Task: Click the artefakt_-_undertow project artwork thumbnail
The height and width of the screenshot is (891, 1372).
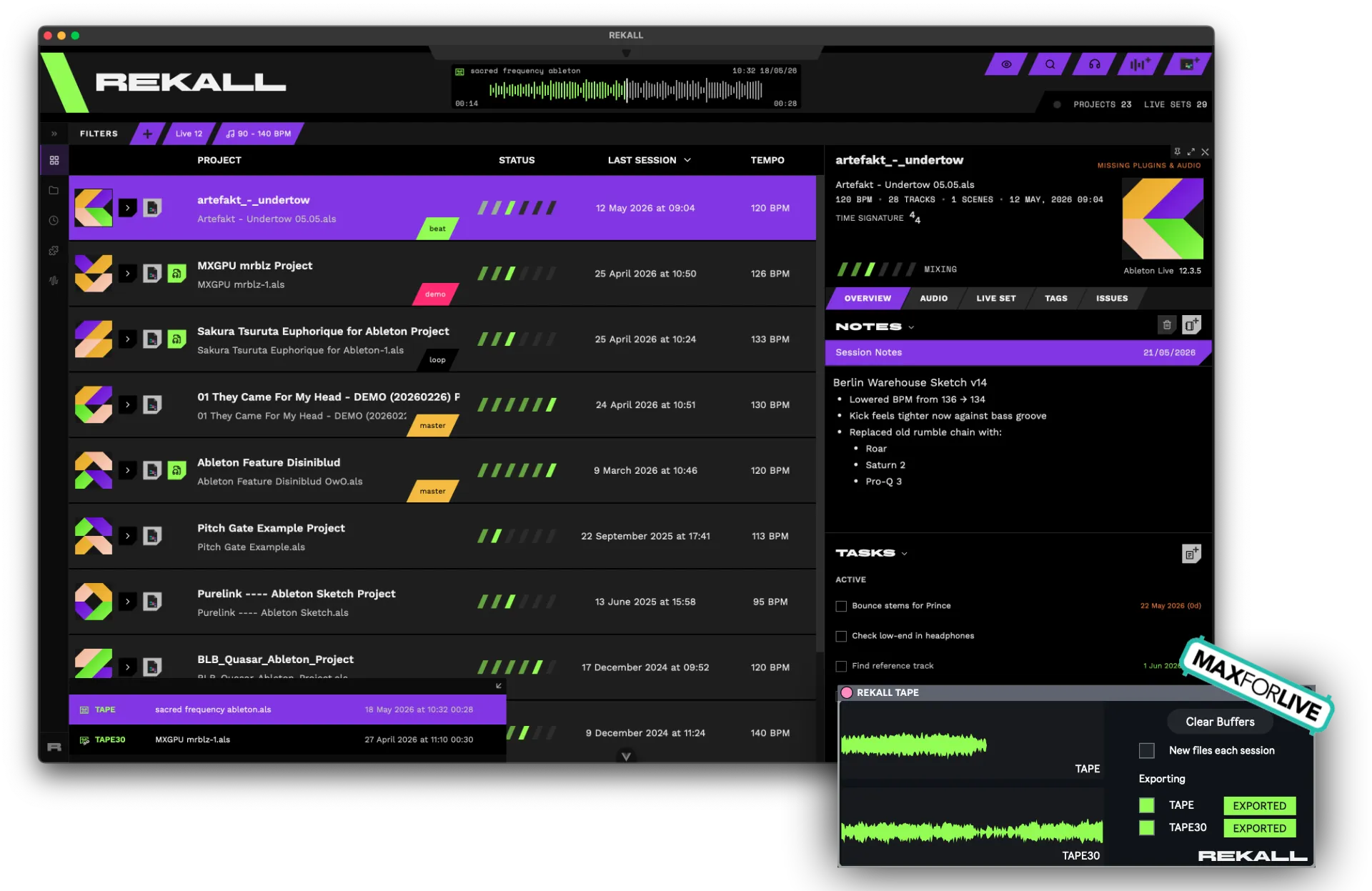Action: pos(94,208)
